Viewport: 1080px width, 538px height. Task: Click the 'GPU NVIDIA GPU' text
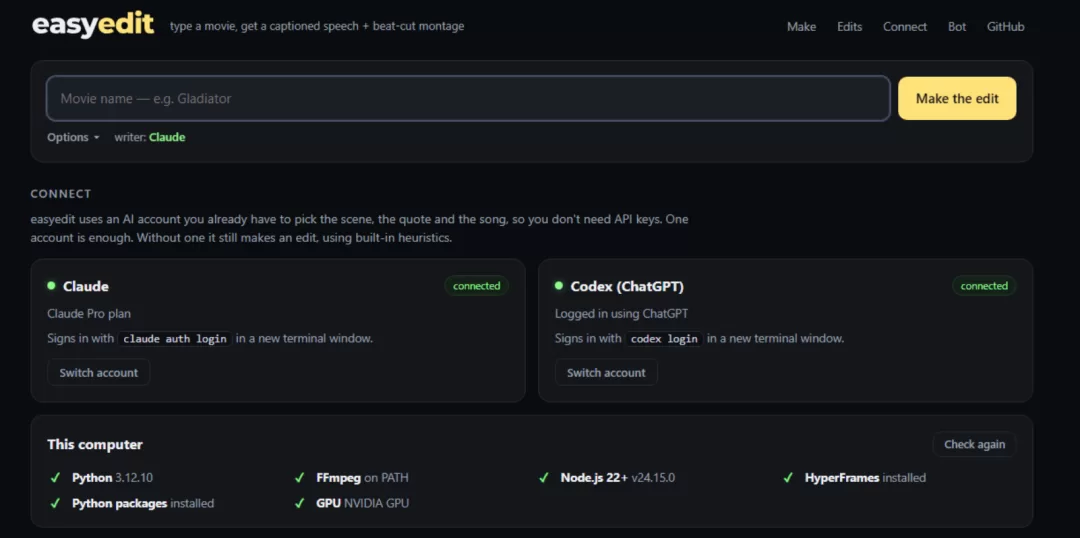362,504
